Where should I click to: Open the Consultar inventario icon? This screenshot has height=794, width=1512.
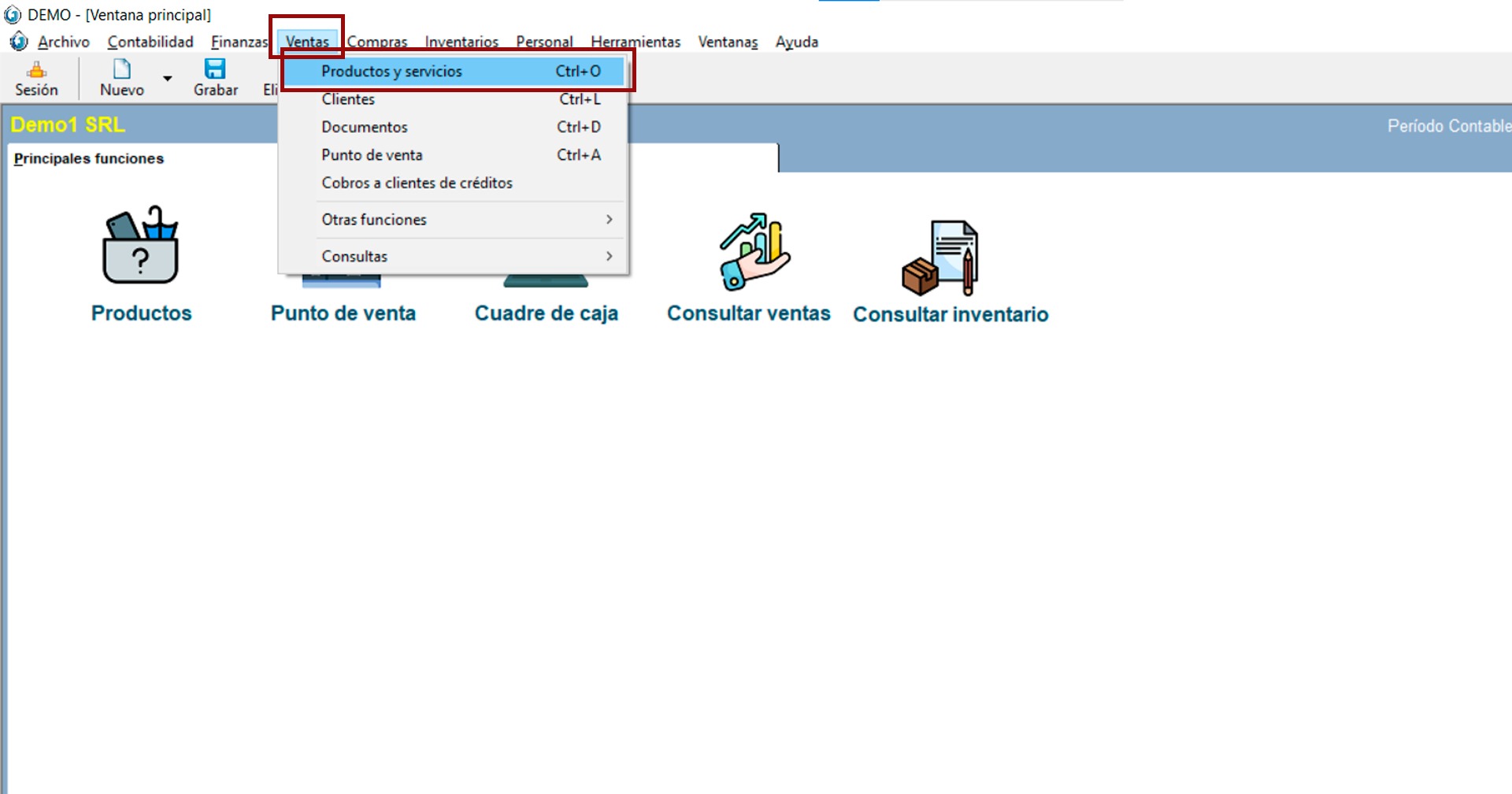click(941, 258)
